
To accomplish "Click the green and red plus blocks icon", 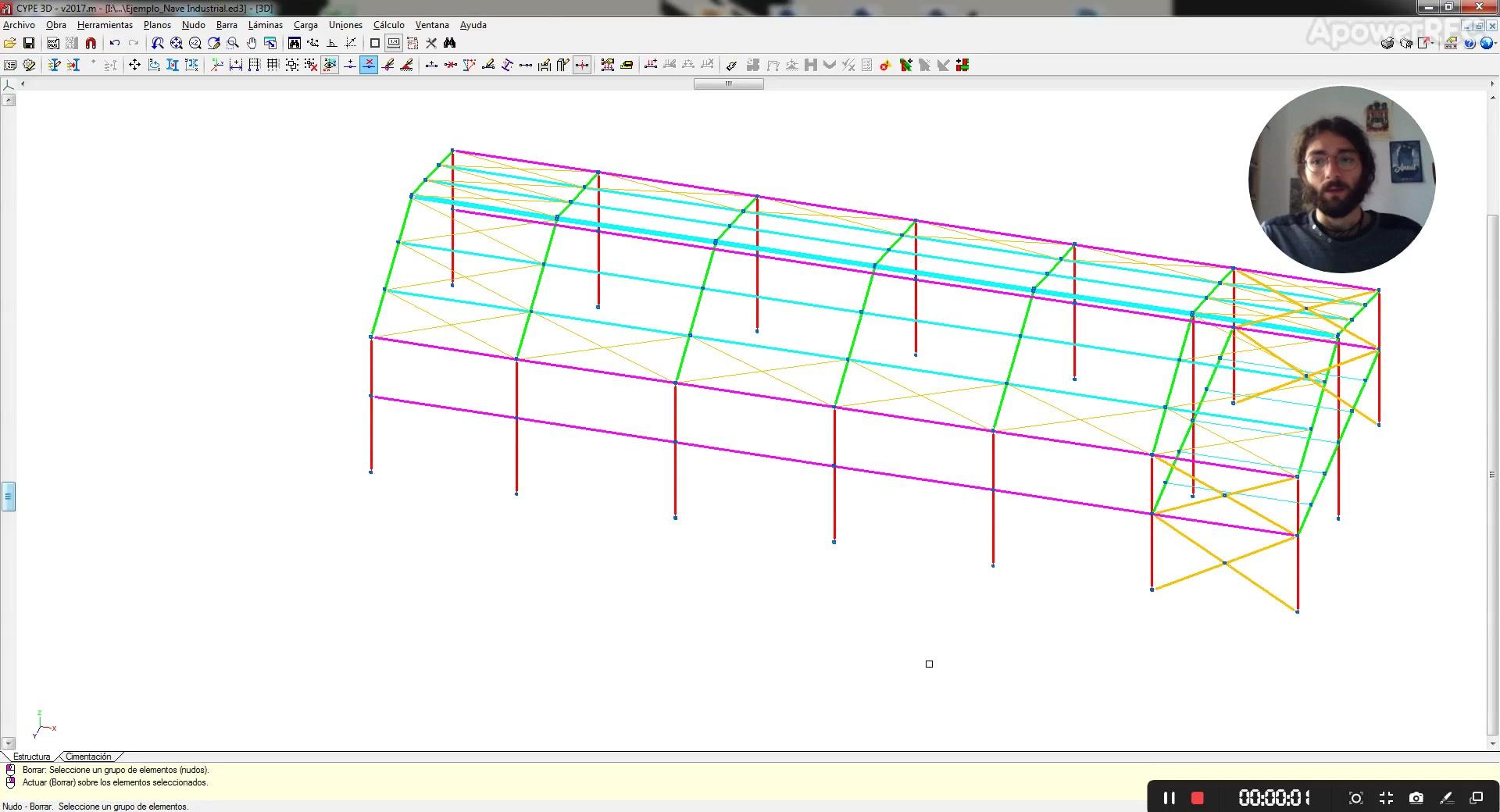I will click(x=962, y=66).
